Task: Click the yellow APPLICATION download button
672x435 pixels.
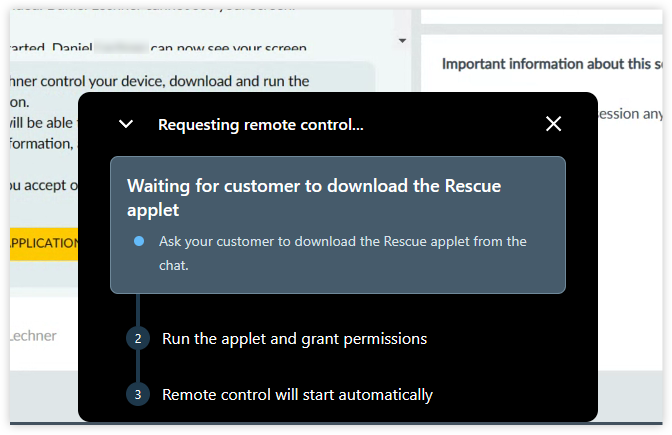Action: coord(44,243)
